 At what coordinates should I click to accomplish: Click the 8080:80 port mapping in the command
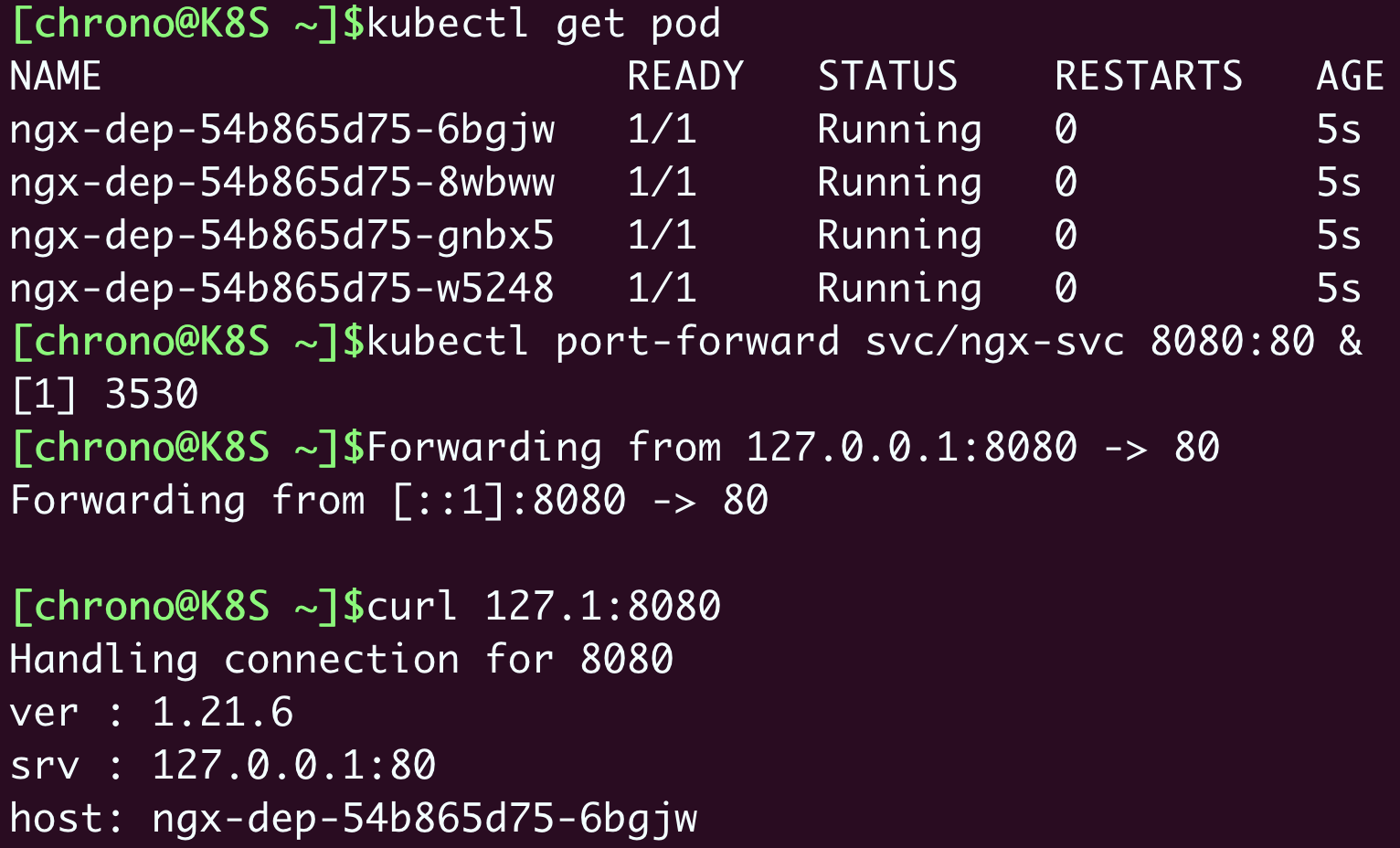1232,342
